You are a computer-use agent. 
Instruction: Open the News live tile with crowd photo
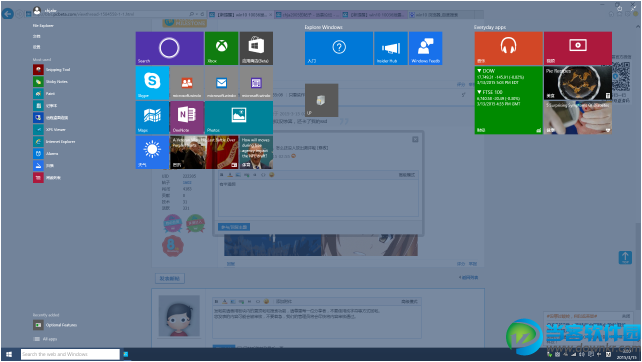(204, 152)
